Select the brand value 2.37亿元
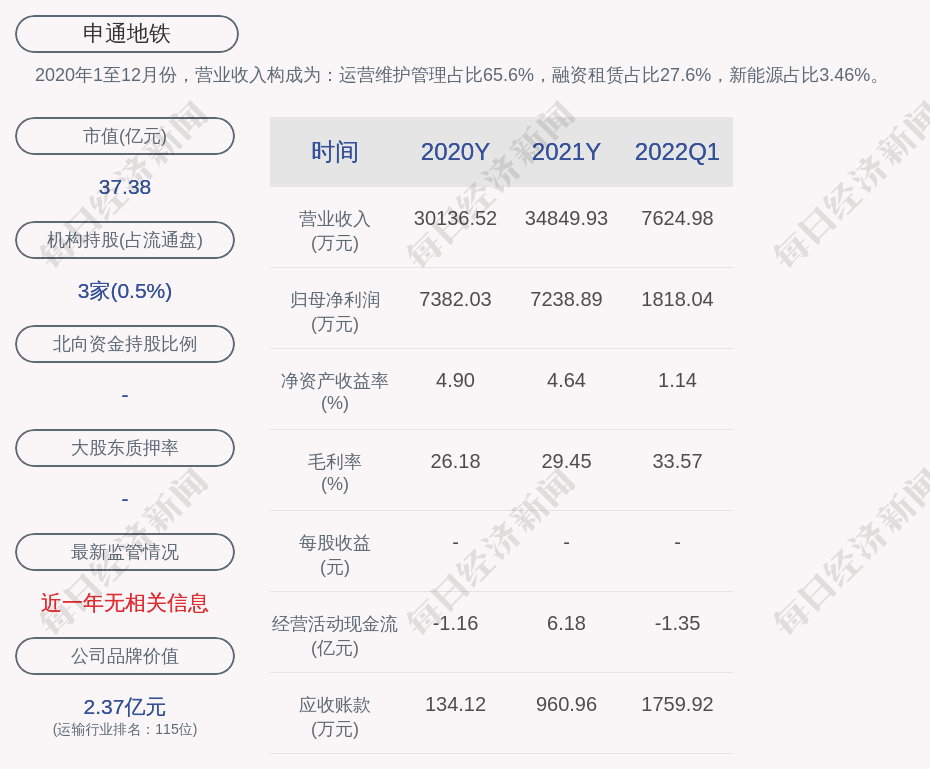The width and height of the screenshot is (930, 769). (125, 707)
